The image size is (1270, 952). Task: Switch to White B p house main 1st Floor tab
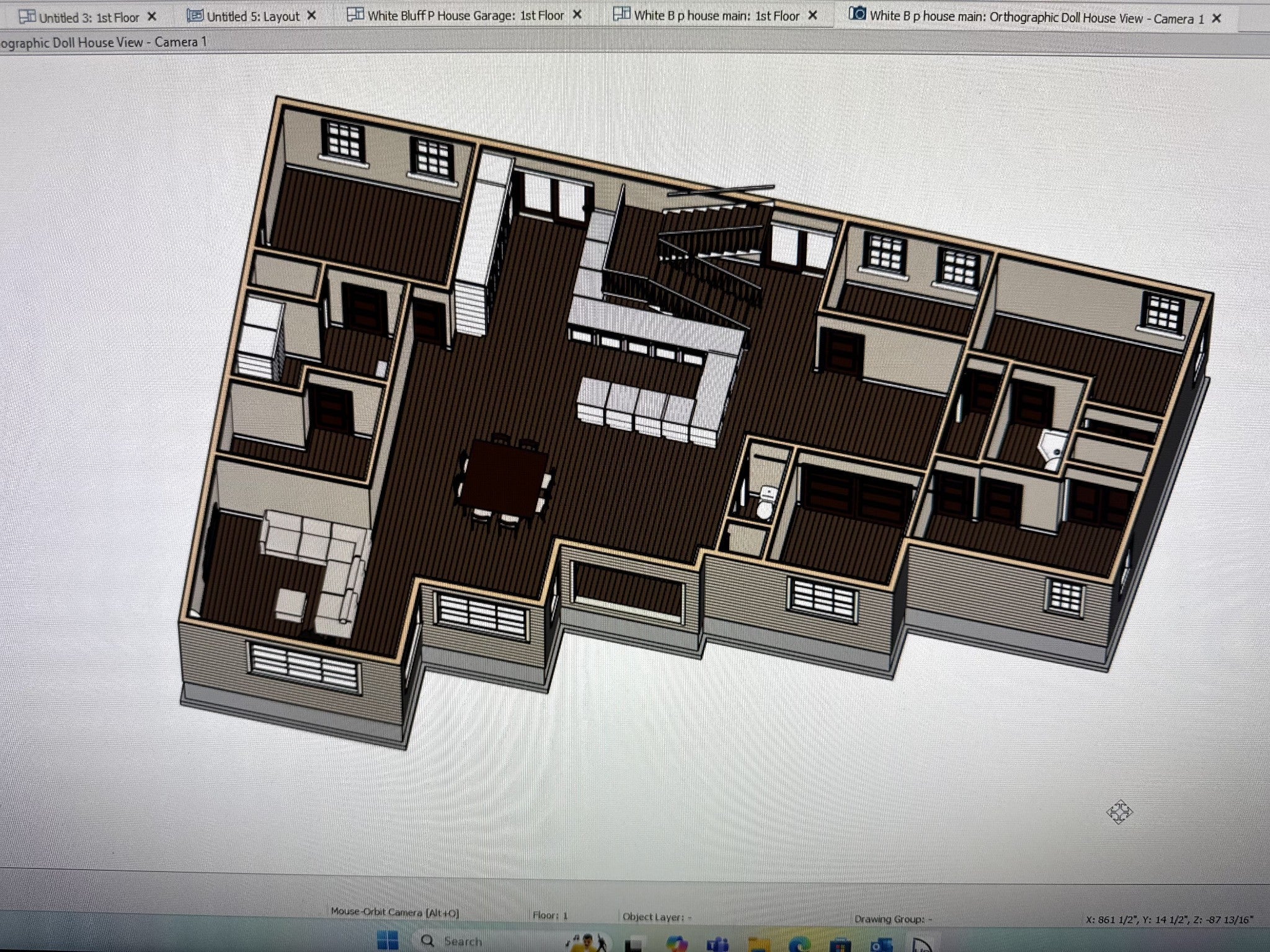coord(716,16)
